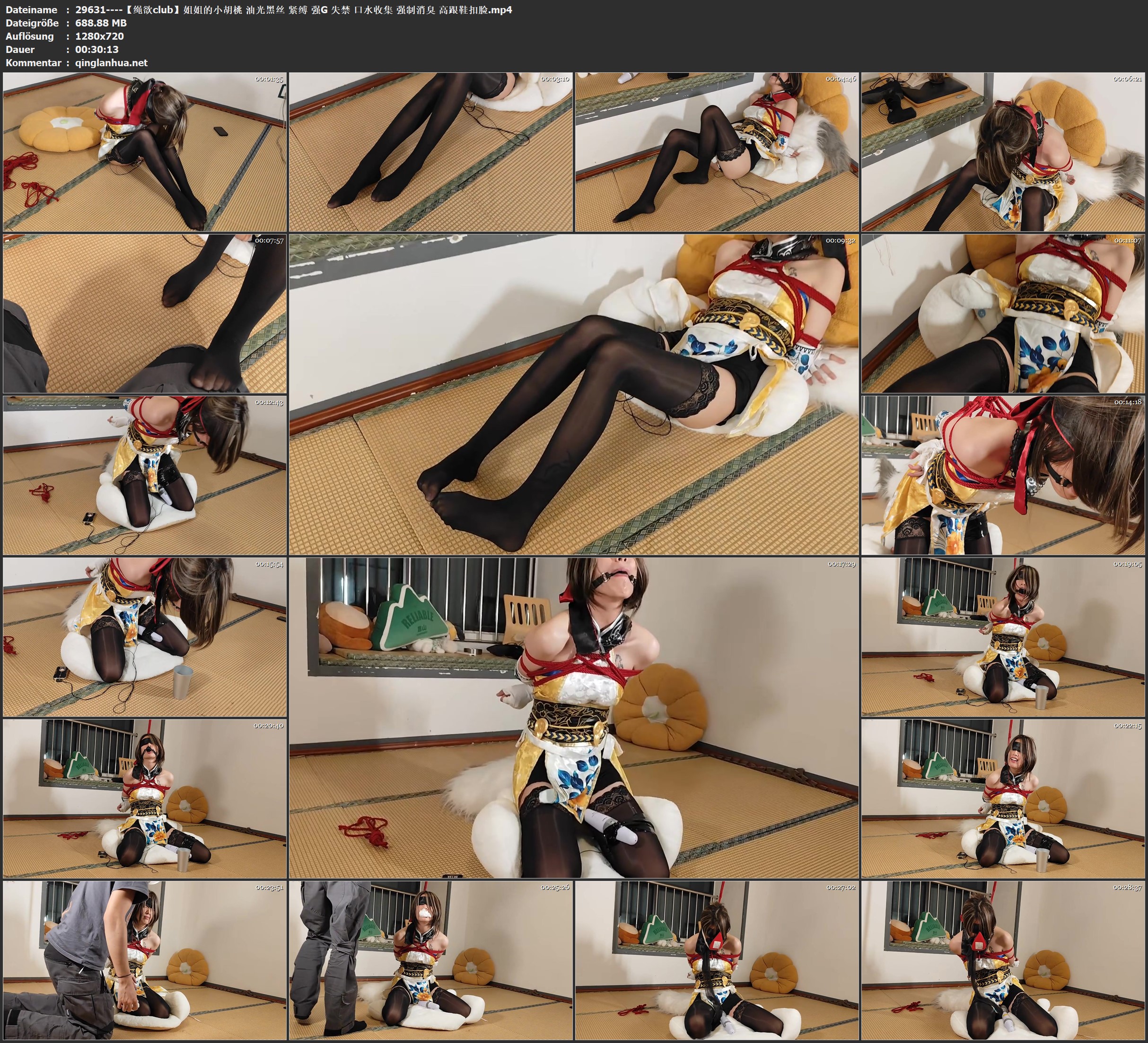
Task: Click the thumbnail timestamped 00:01:35
Action: tap(145, 152)
